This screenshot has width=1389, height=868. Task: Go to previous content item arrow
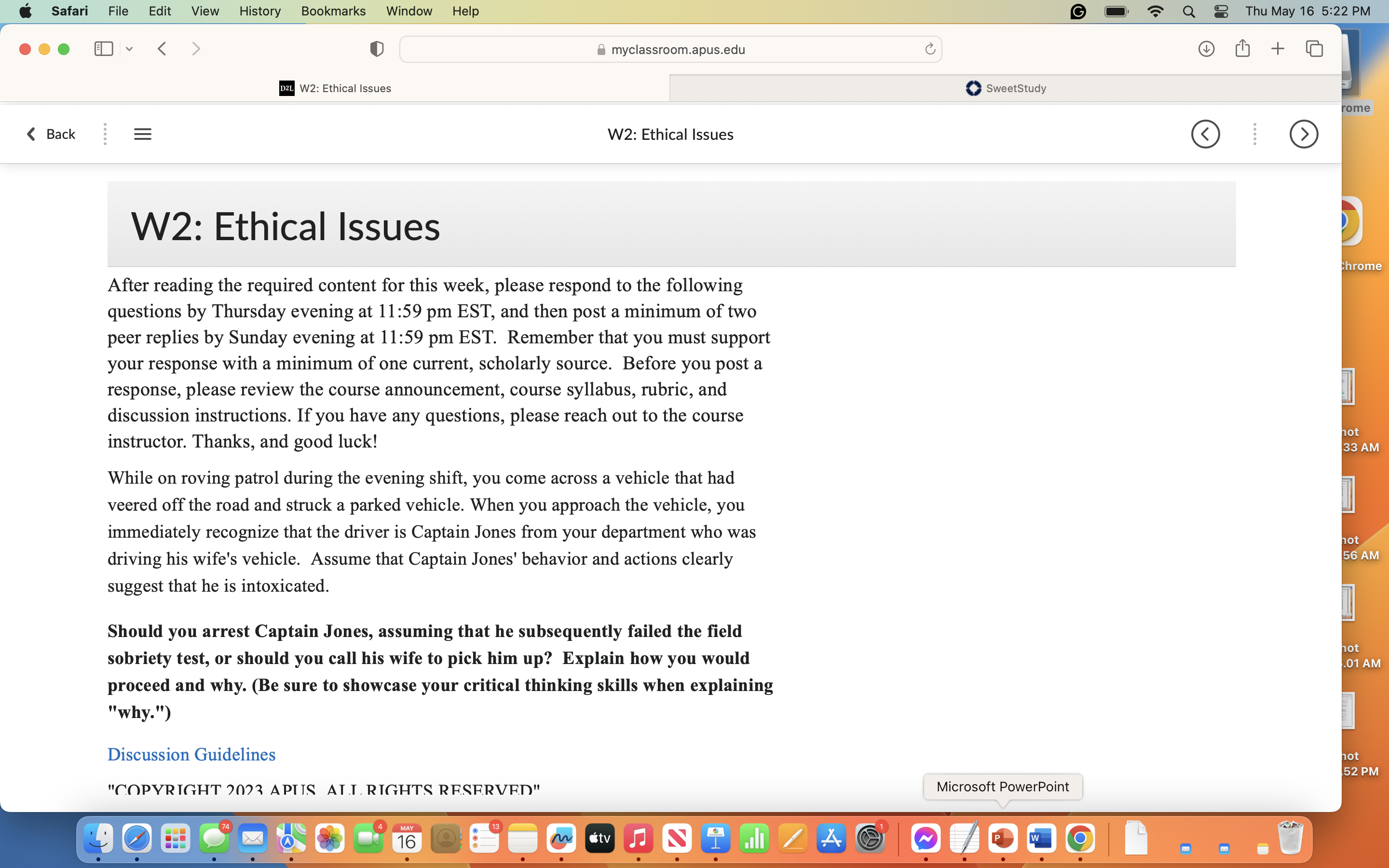[x=1205, y=135]
